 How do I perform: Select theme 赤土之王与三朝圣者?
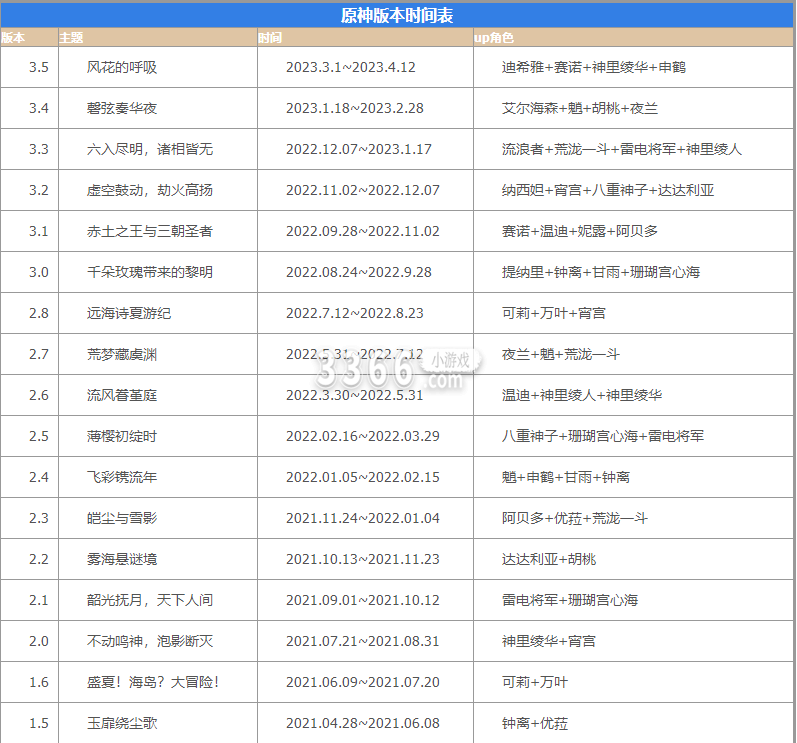coord(150,231)
